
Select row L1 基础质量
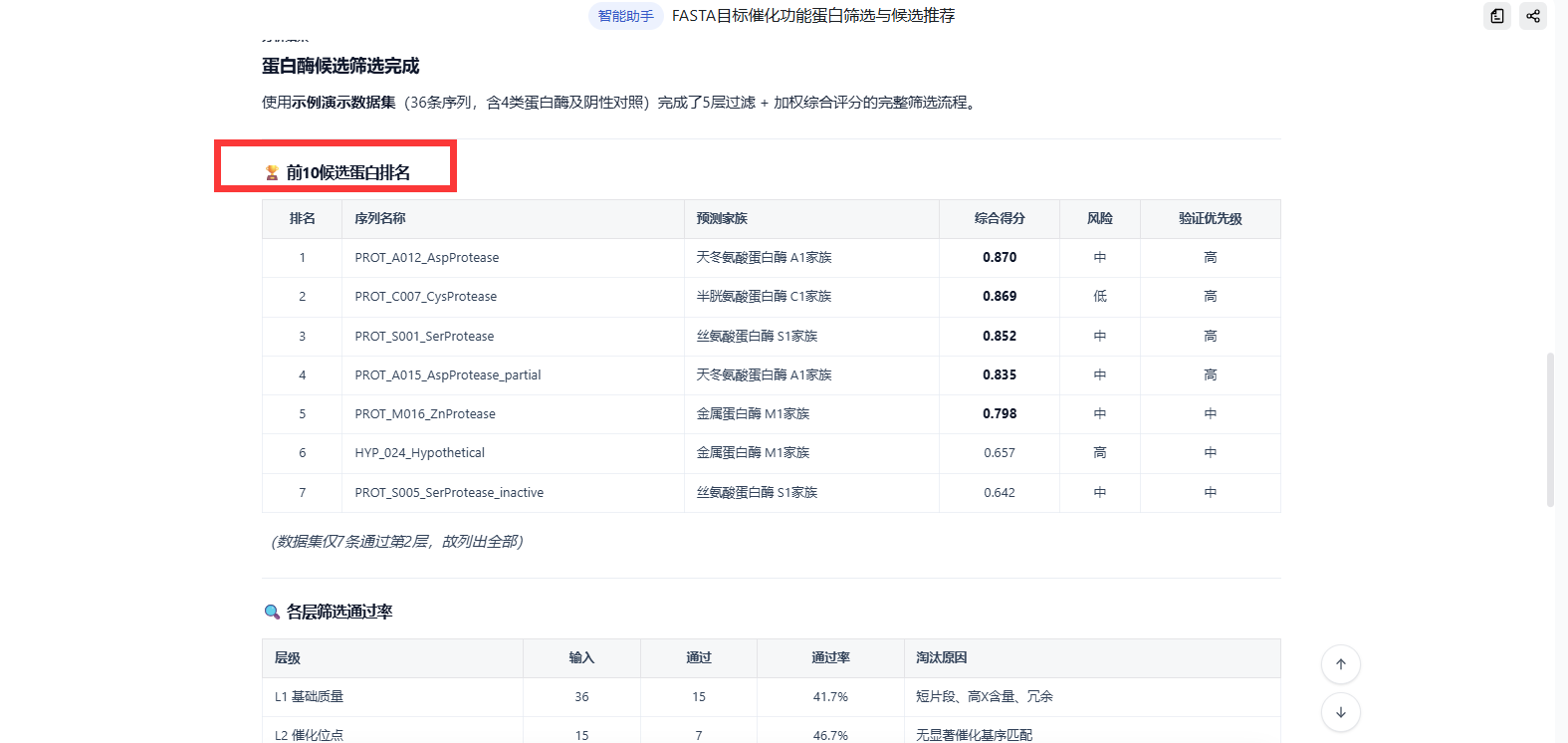[x=771, y=697]
